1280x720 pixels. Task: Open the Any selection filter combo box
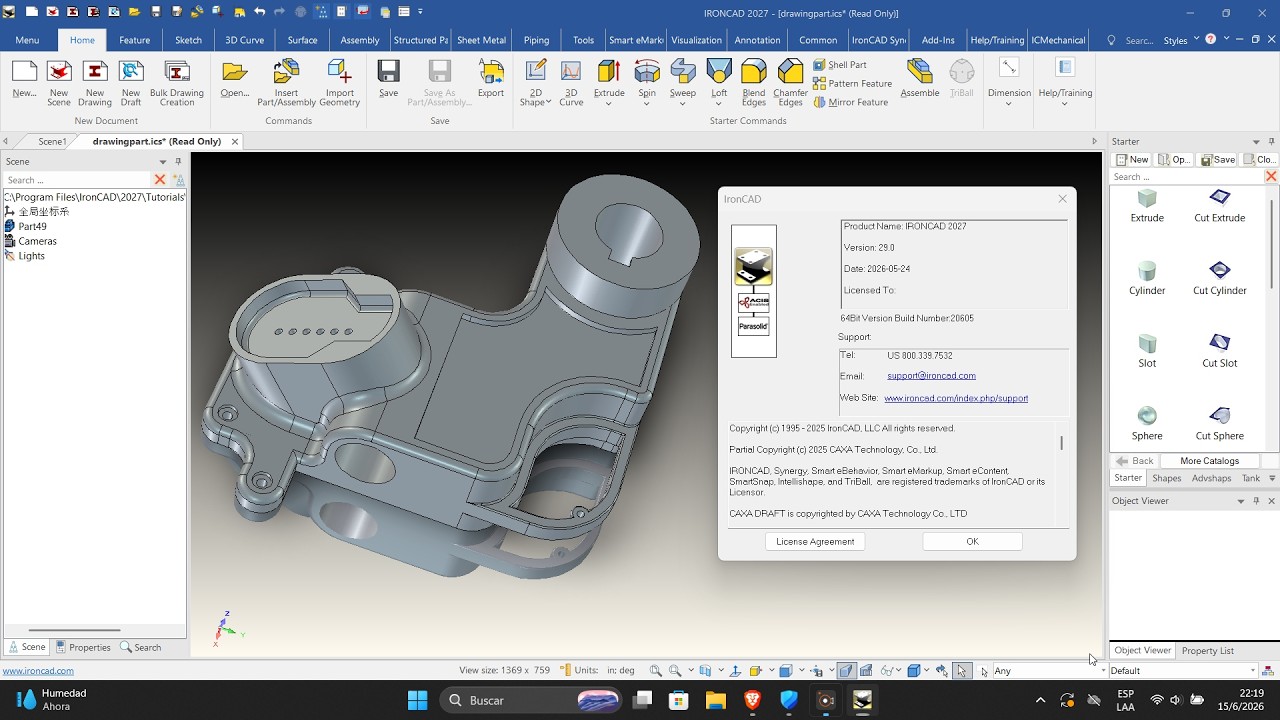pyautogui.click(x=1049, y=671)
